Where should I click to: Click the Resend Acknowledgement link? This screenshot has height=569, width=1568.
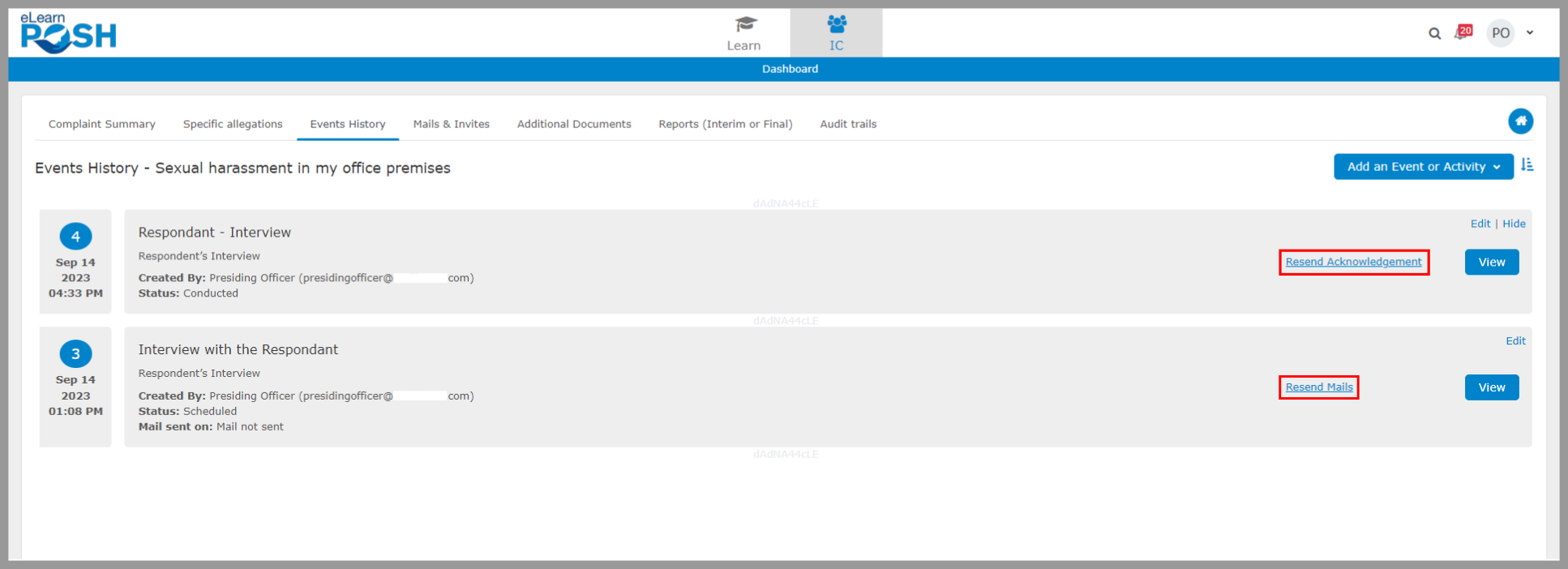coord(1353,262)
